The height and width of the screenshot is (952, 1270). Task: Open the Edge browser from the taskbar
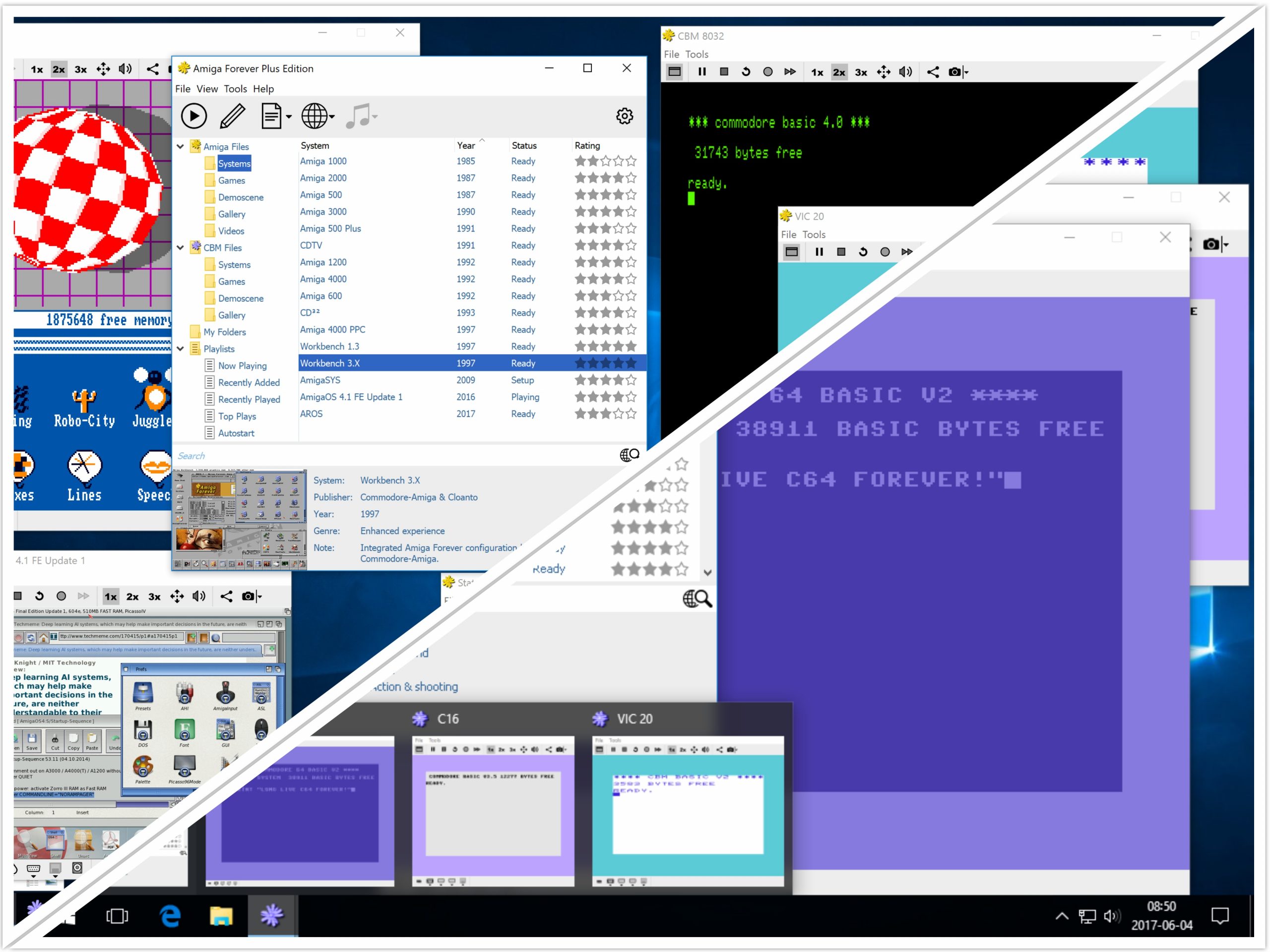170,916
